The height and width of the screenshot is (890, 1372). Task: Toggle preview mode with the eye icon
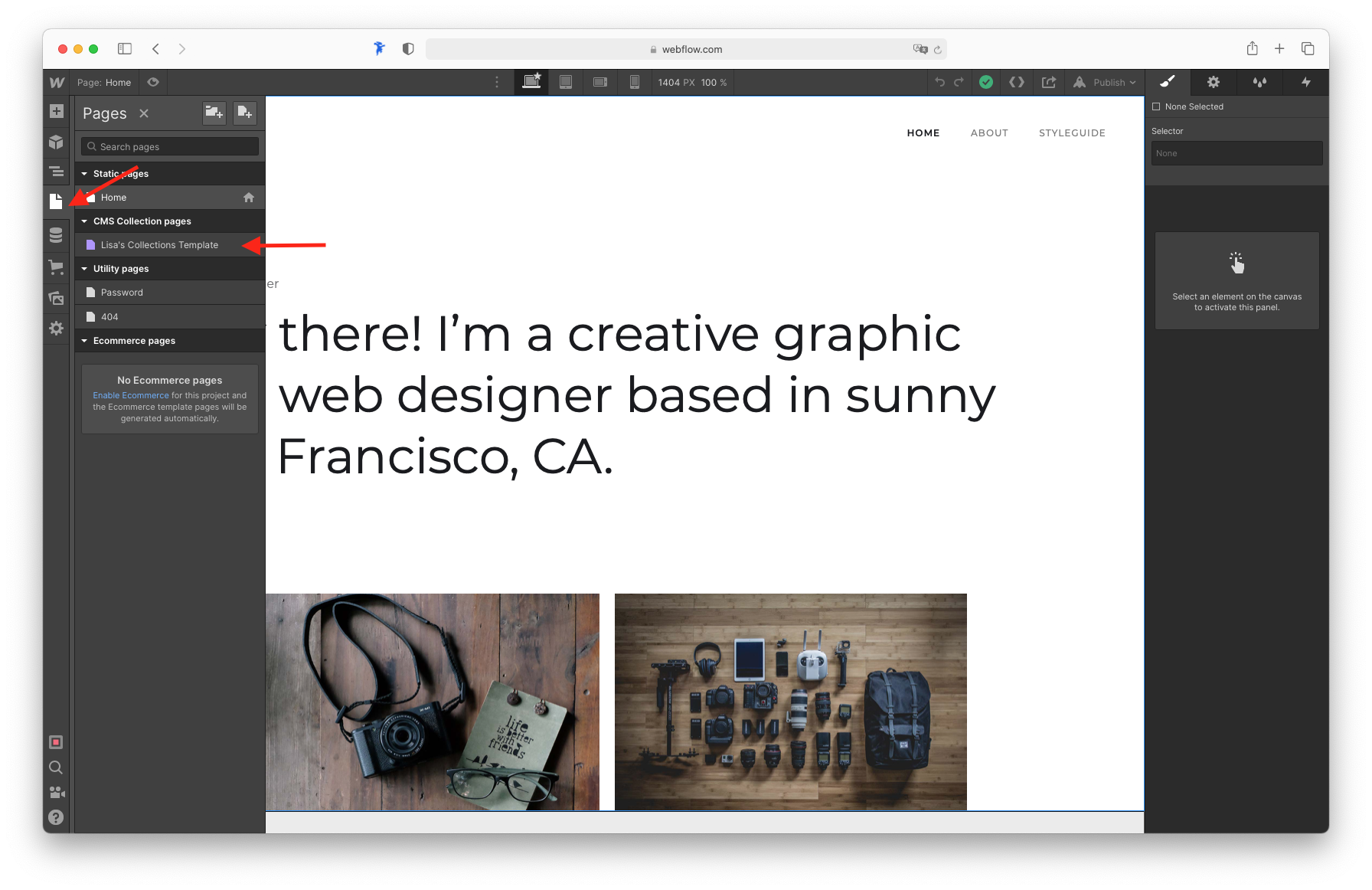[153, 82]
